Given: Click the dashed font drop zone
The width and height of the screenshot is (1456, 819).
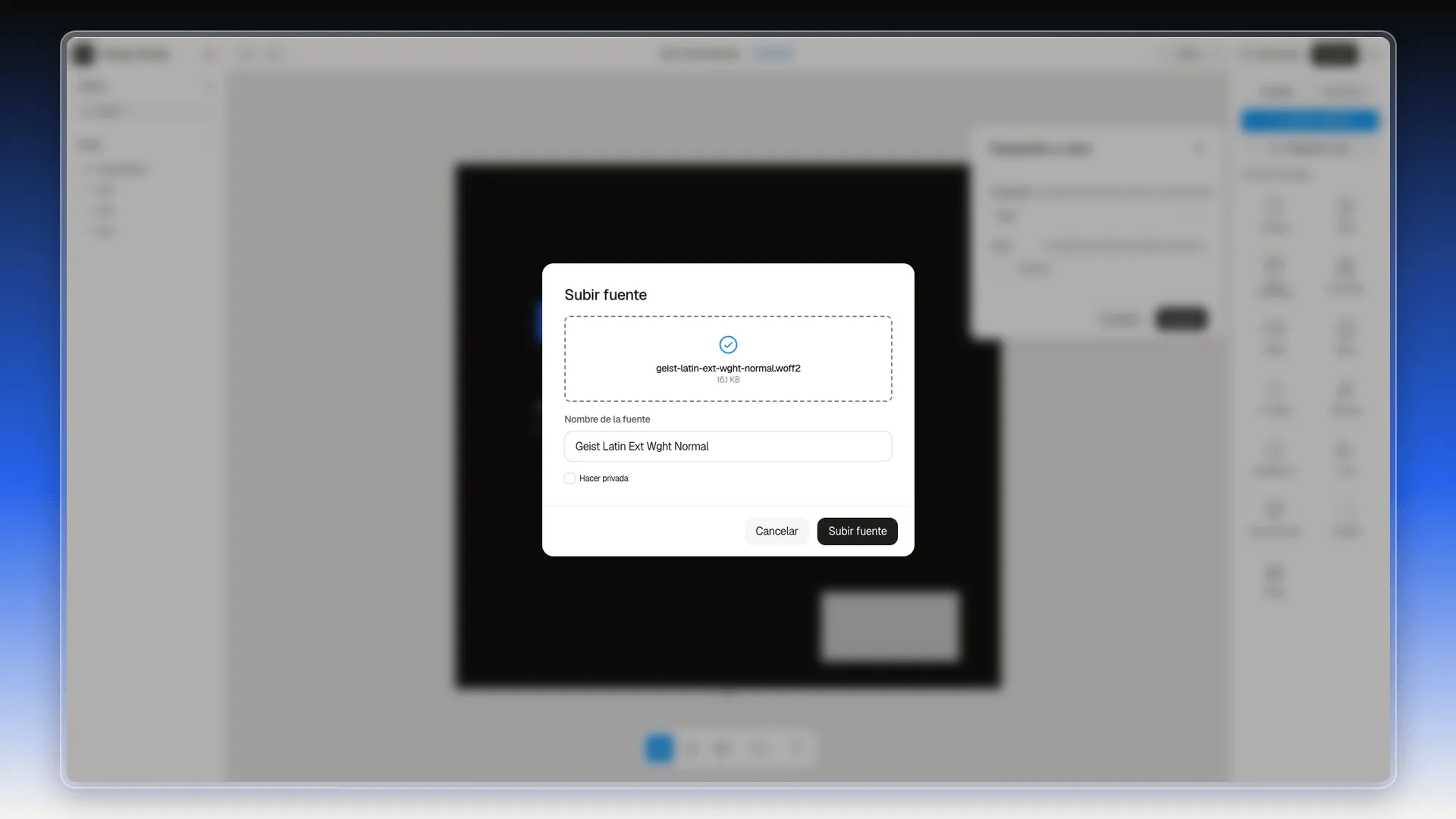Looking at the screenshot, I should [x=728, y=359].
